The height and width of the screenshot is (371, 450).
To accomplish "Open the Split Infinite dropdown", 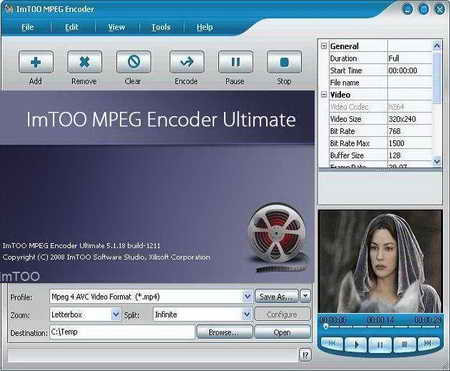I will [247, 314].
